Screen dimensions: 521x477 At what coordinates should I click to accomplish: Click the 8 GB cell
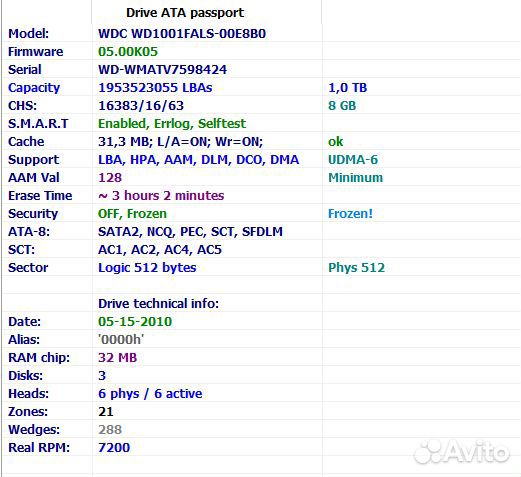click(x=342, y=106)
